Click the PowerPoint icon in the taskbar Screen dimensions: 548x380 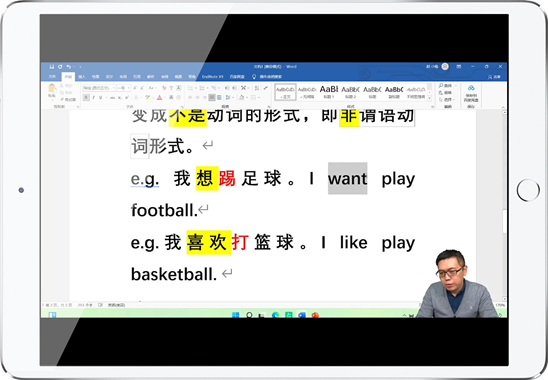pyautogui.click(x=315, y=315)
